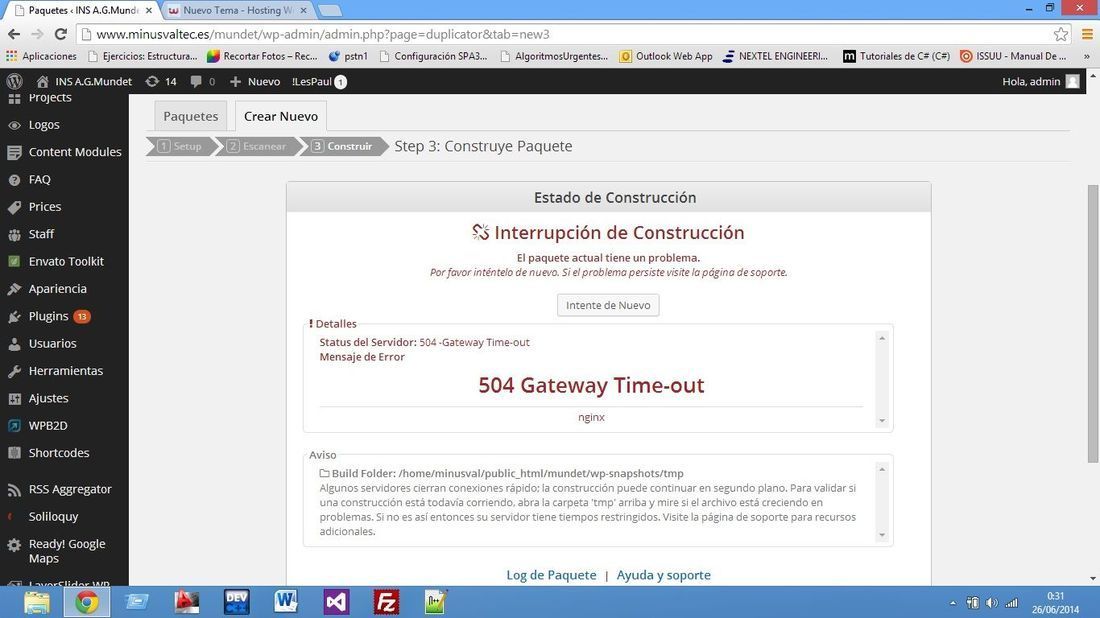Click the updates icon showing 14
Viewport: 1100px width, 618px height.
pyautogui.click(x=152, y=81)
